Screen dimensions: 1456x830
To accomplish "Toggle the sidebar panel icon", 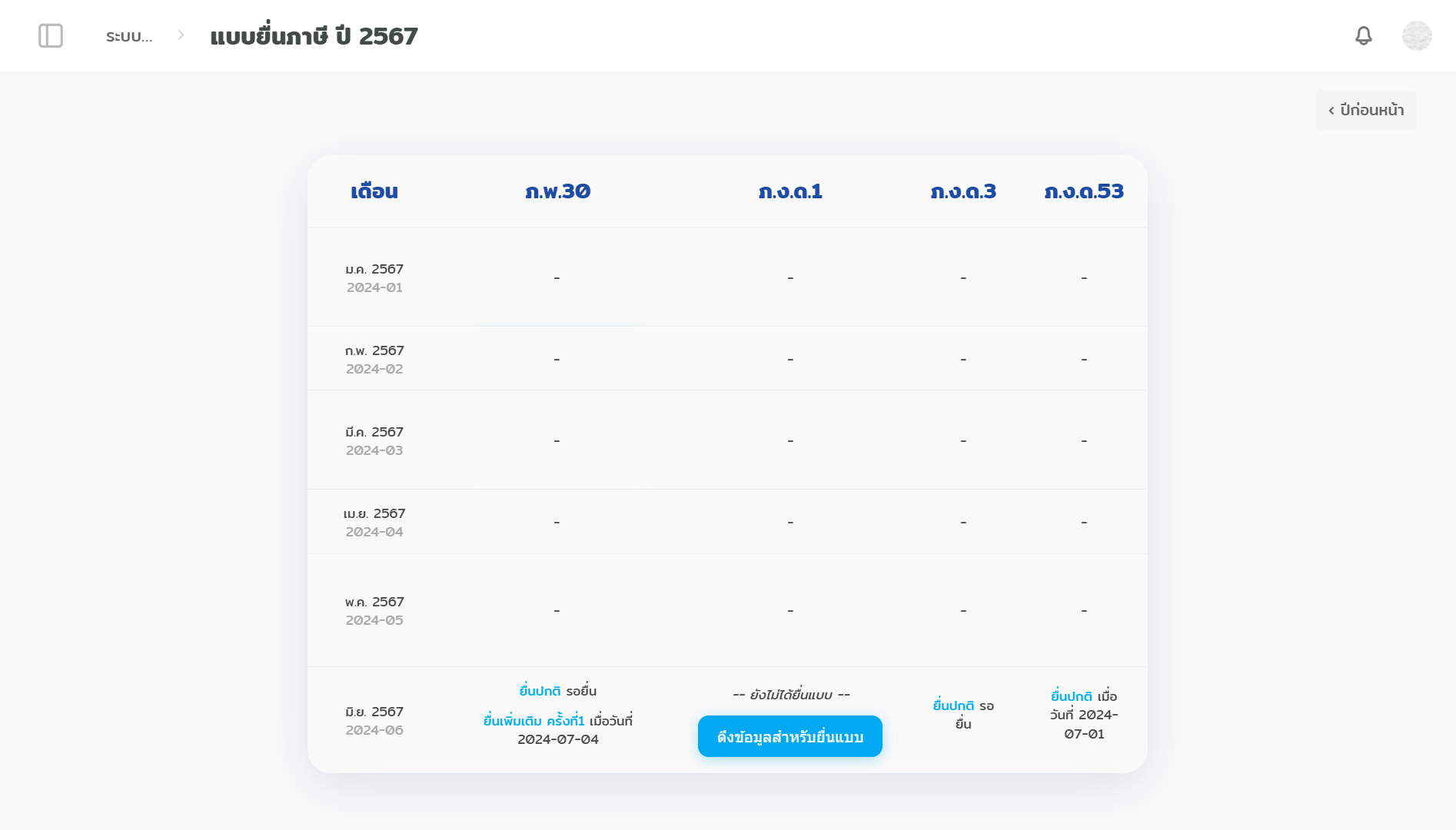I will coord(51,36).
